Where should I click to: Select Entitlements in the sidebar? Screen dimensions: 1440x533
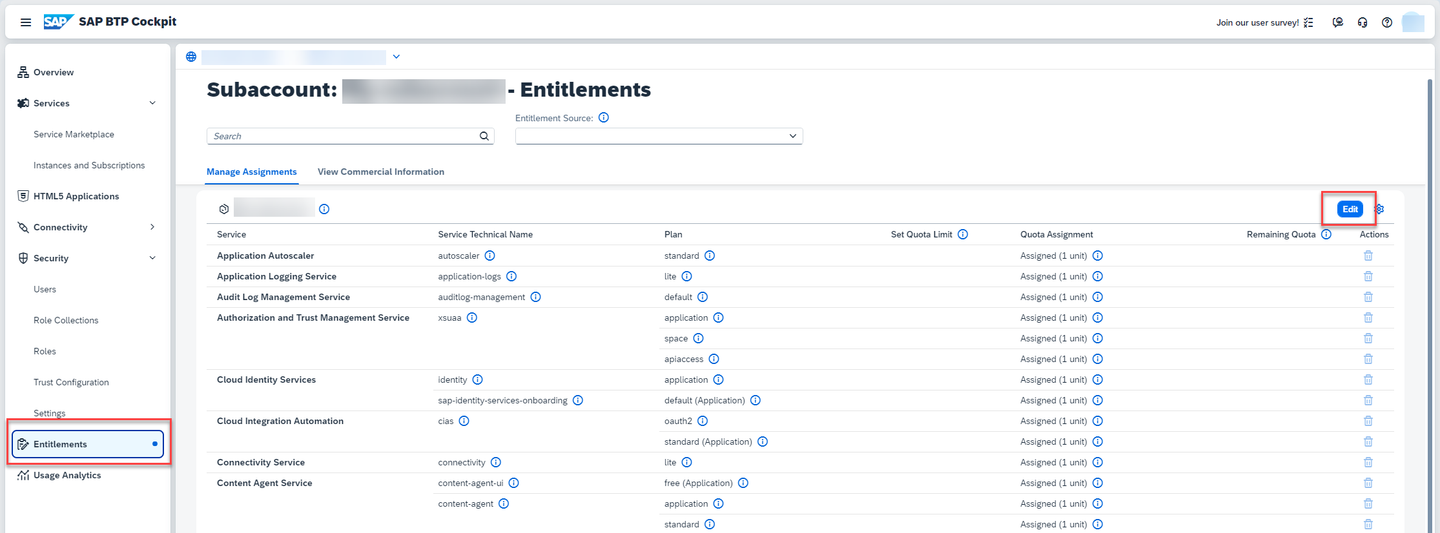(88, 444)
